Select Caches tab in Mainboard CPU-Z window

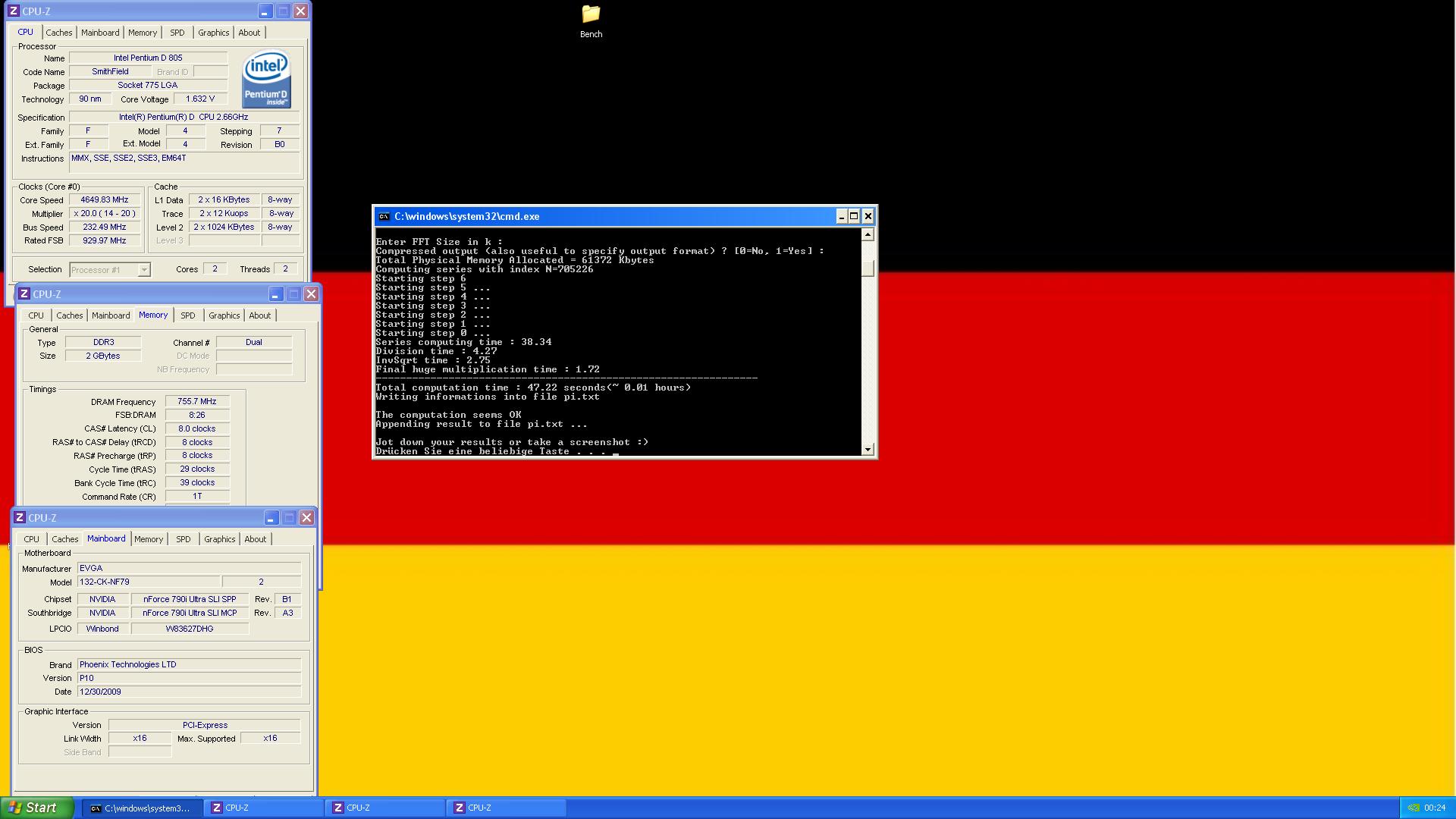(65, 539)
